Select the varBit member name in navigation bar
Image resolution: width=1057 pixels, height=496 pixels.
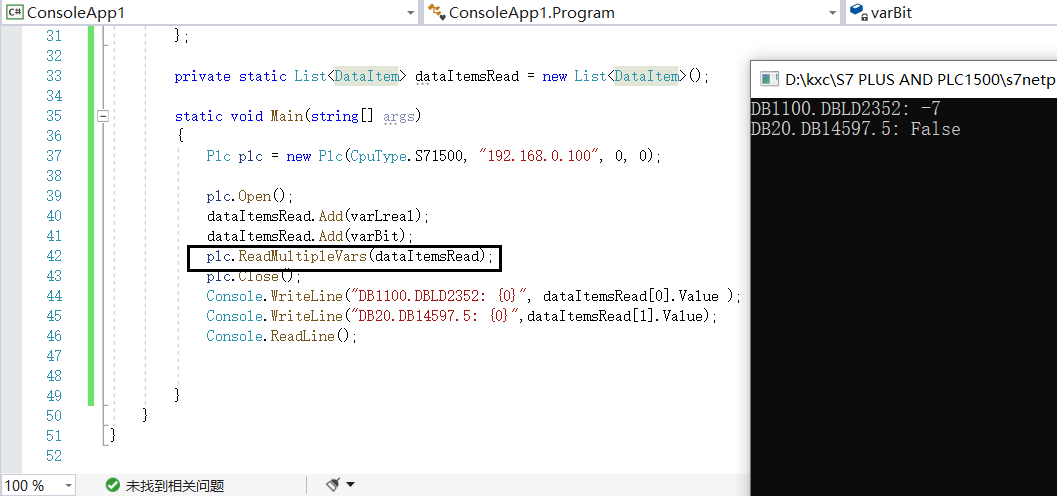tap(891, 12)
